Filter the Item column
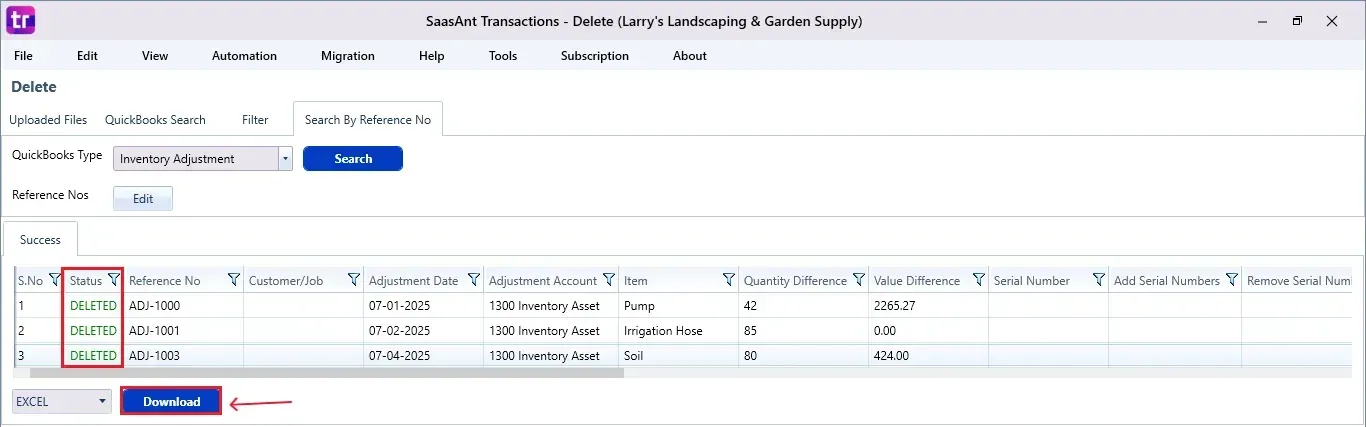1366x427 pixels. pos(729,281)
